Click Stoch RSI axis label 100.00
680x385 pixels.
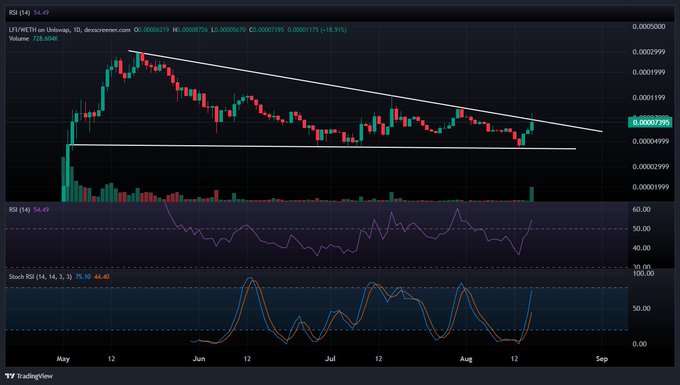(643, 274)
